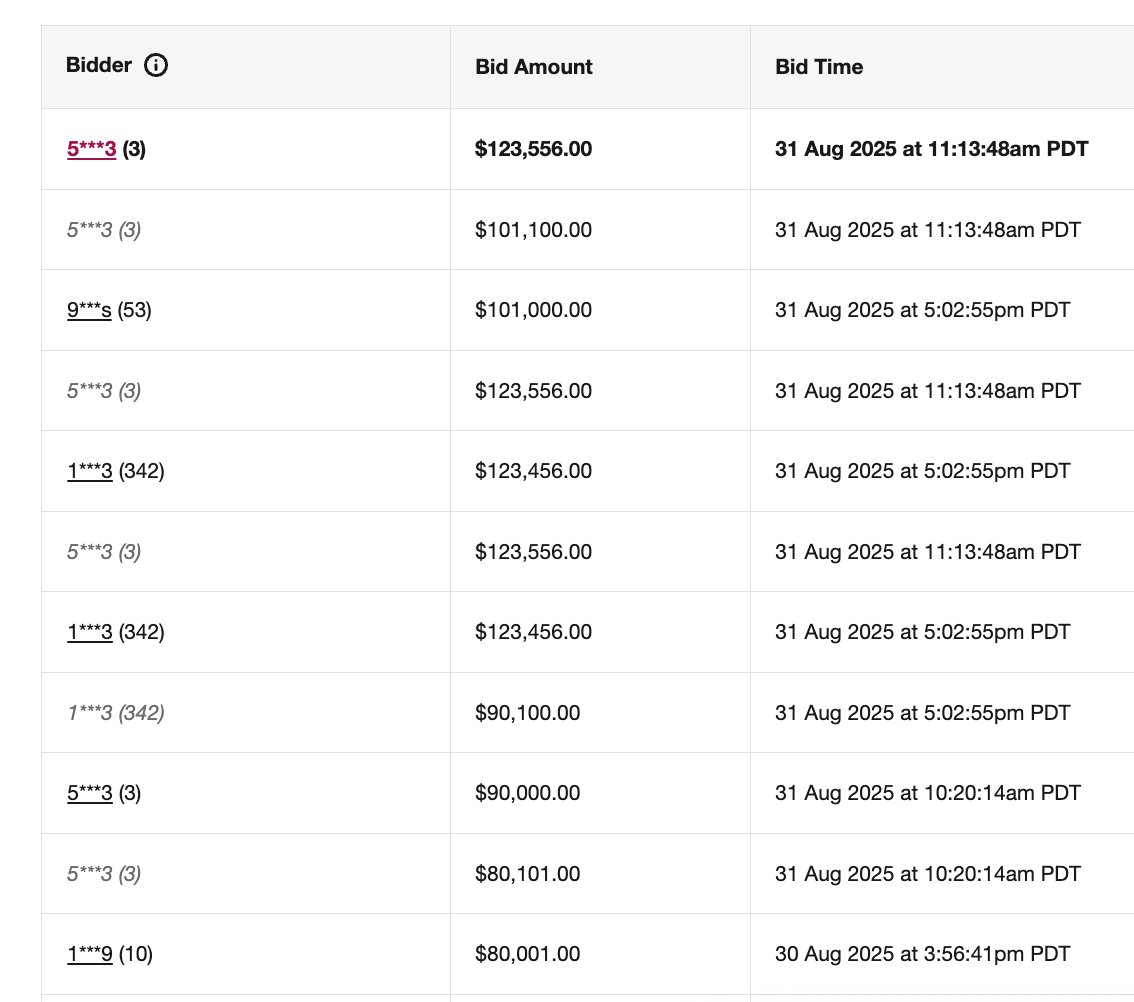Open the 1***9 bidder profile link

pyautogui.click(x=90, y=954)
